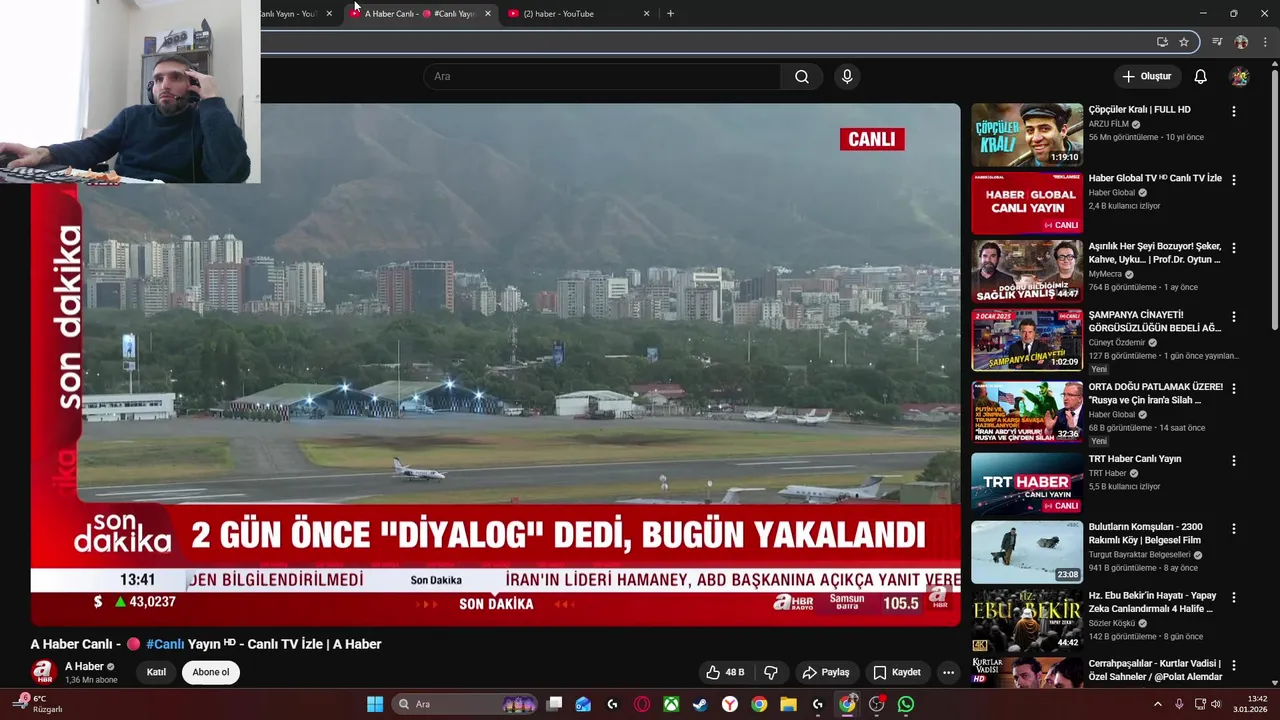1280x720 pixels.
Task: Open YouTube notifications bell
Action: click(1201, 77)
